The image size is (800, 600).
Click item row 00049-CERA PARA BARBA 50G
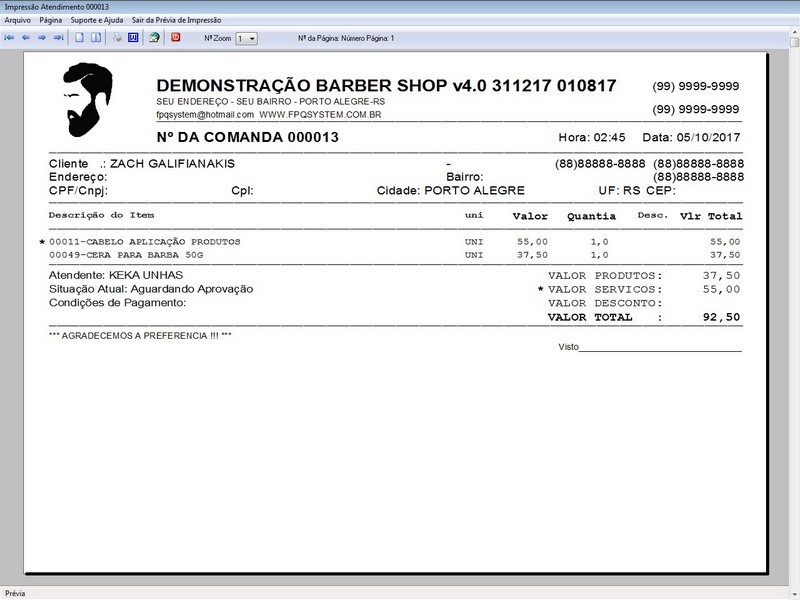[x=395, y=255]
